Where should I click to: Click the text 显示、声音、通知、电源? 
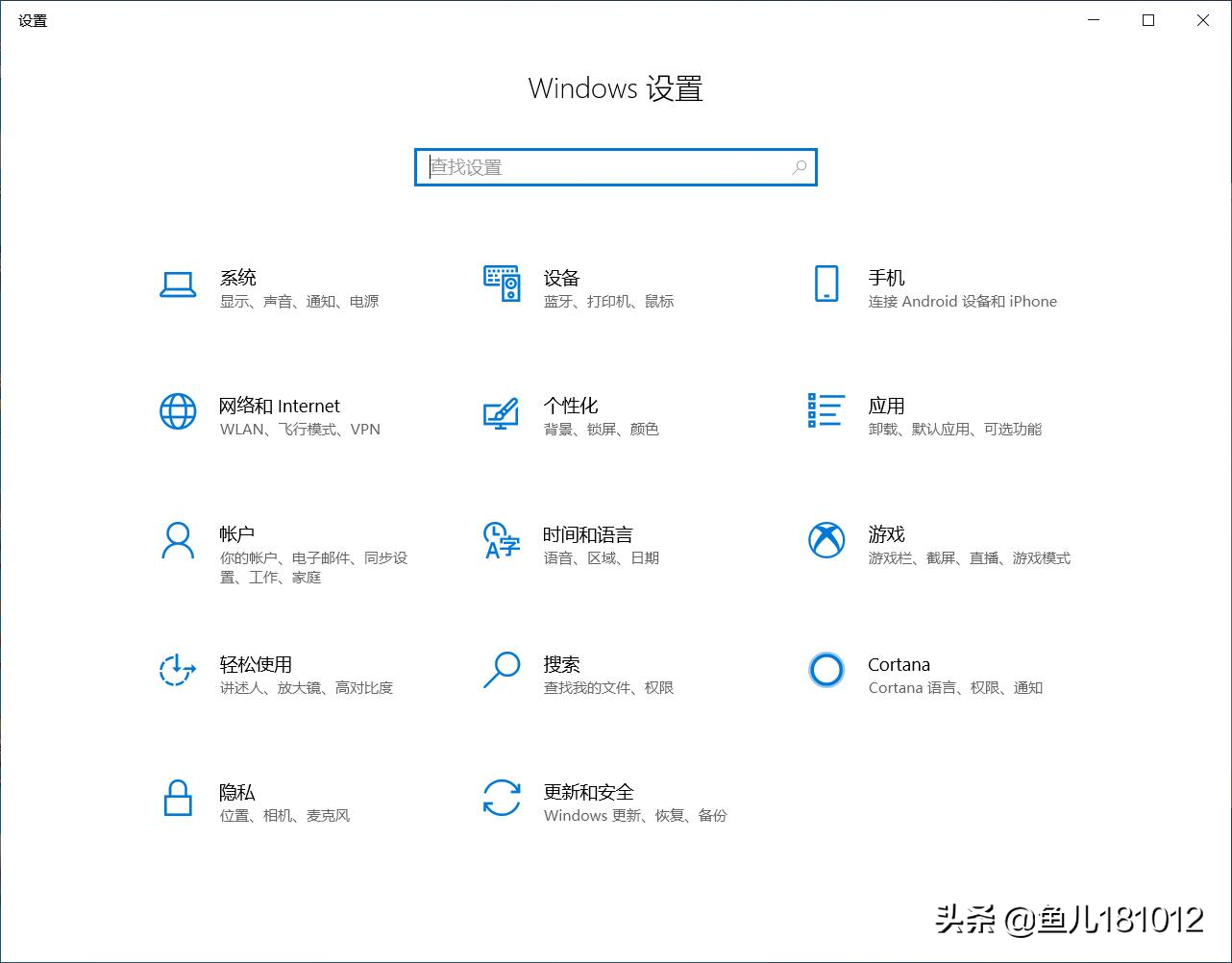click(299, 302)
